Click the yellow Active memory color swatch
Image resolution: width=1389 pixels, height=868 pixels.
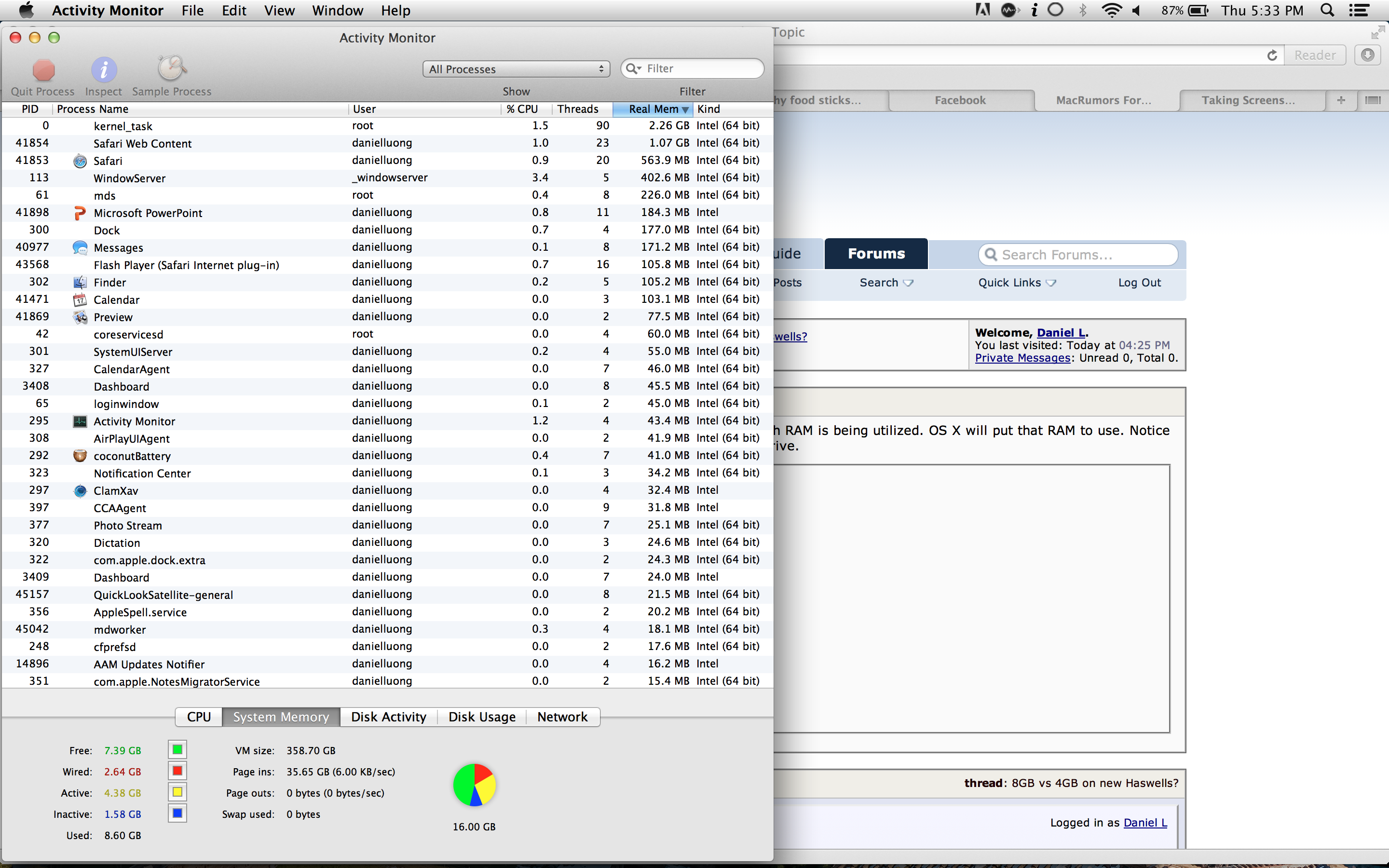(177, 792)
